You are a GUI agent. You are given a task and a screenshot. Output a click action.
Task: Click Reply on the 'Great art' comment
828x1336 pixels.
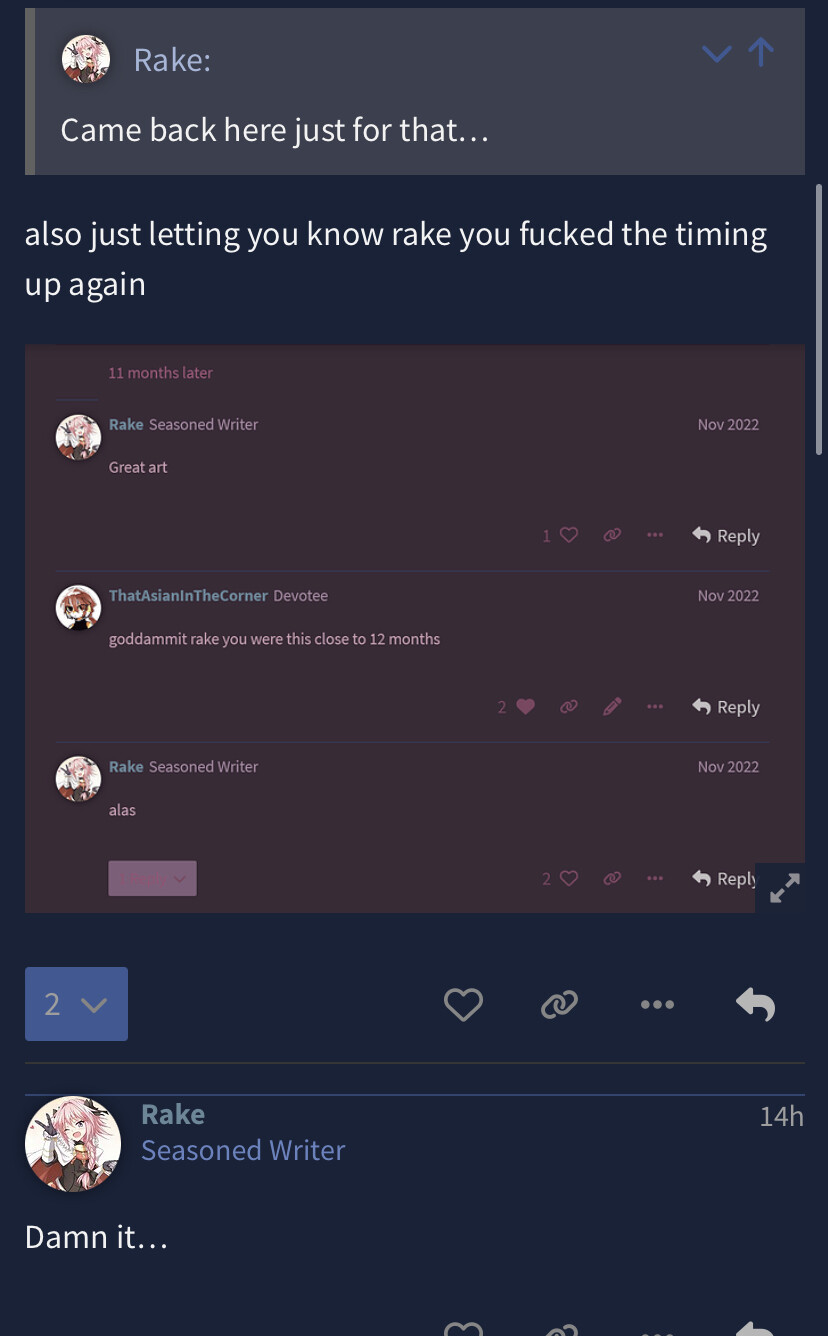click(726, 536)
